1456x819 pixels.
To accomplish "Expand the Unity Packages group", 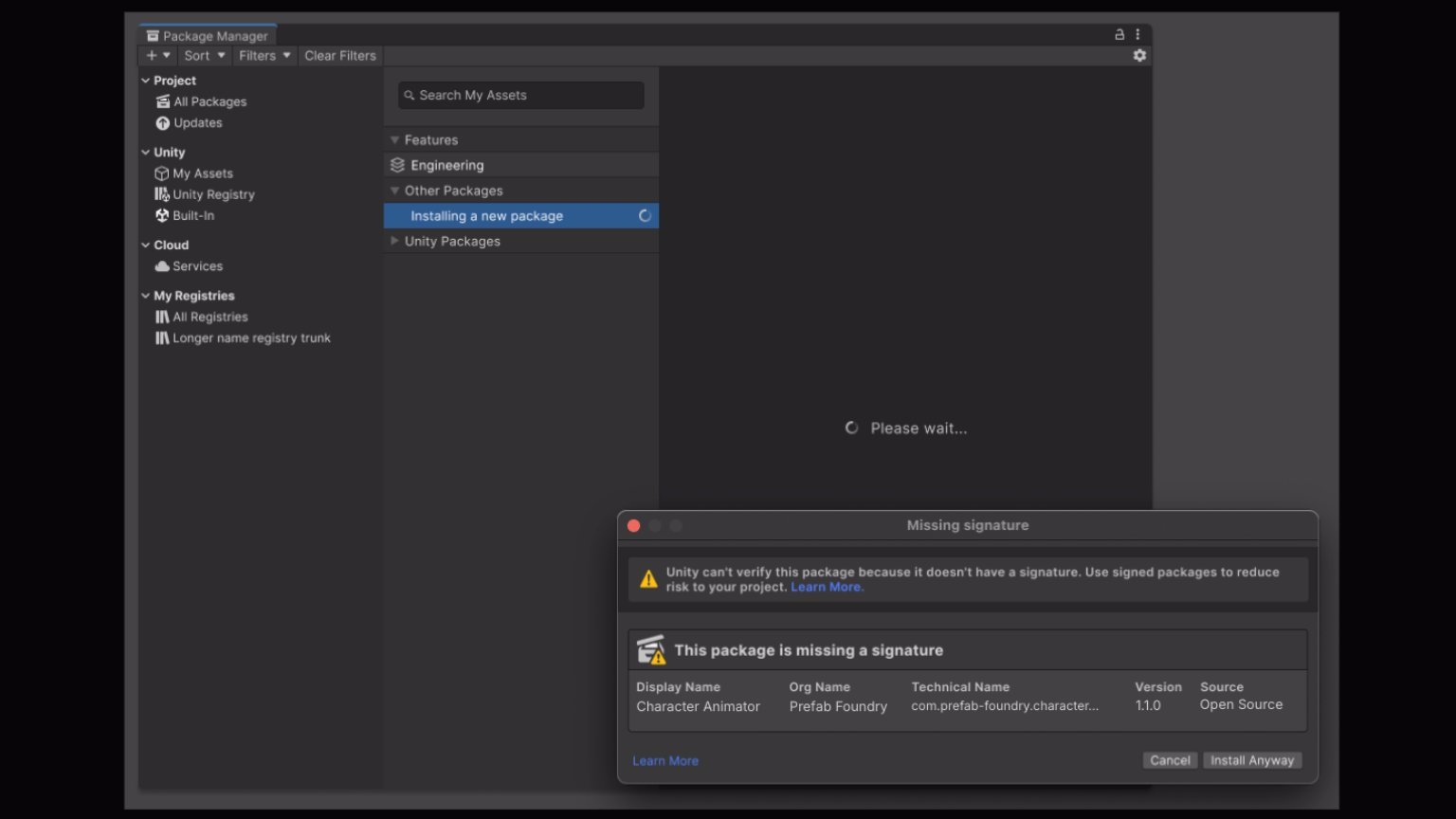I will pos(395,242).
